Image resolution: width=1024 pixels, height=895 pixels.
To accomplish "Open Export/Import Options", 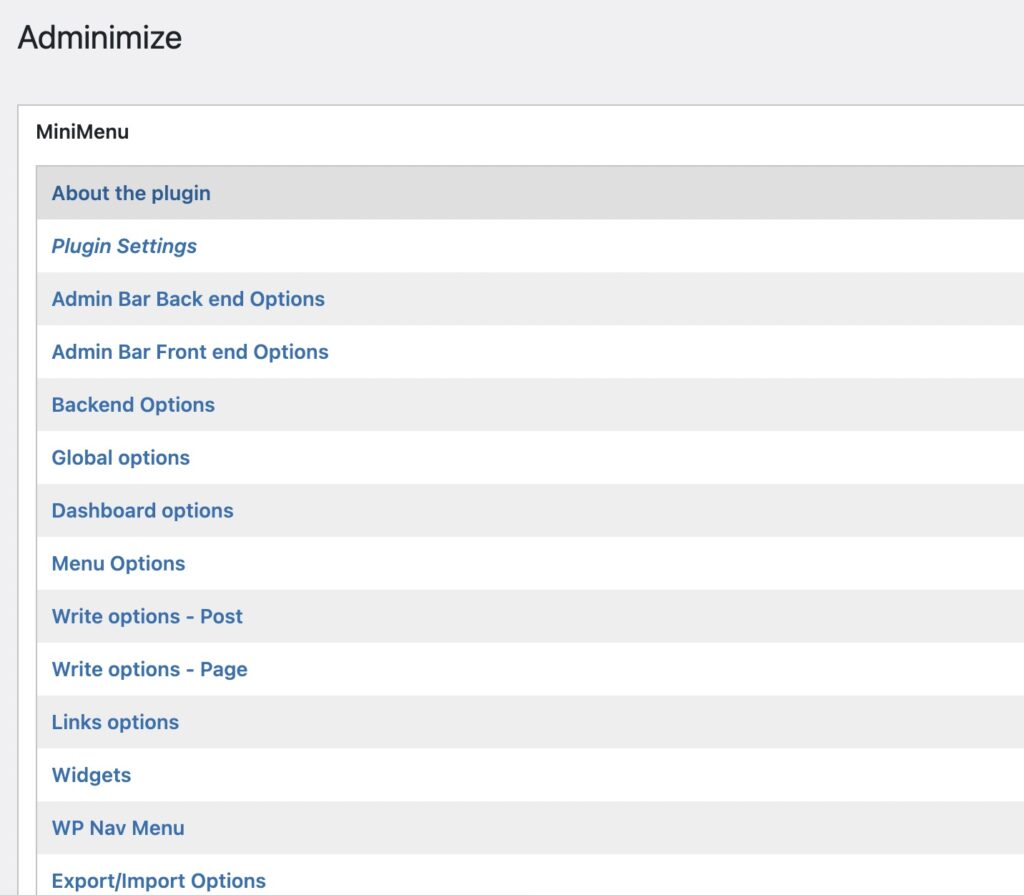I will (x=158, y=881).
